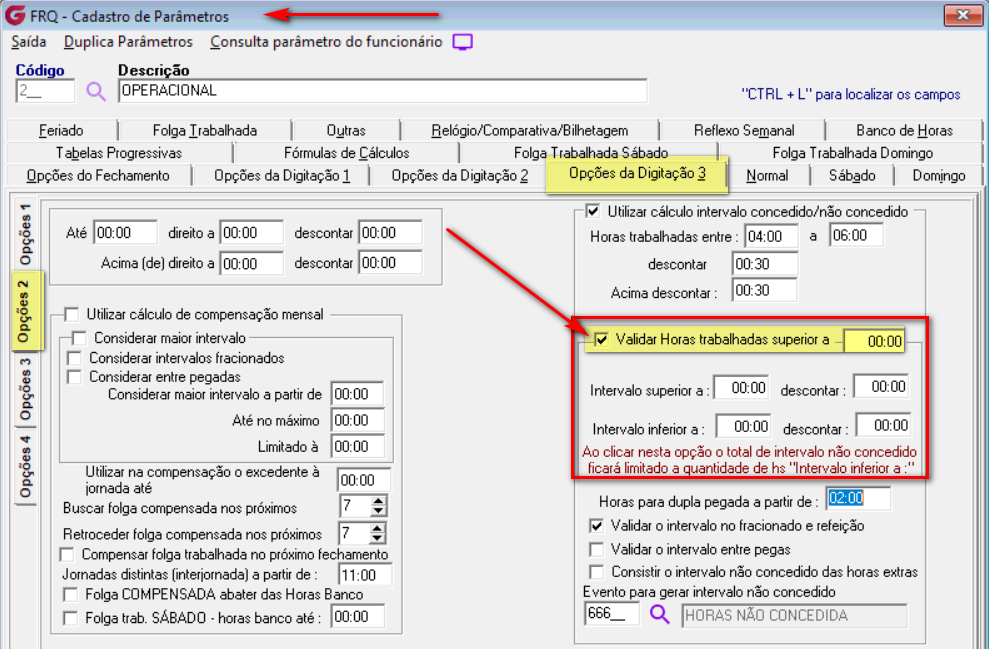
Task: Open the Normal tab
Action: [x=767, y=175]
